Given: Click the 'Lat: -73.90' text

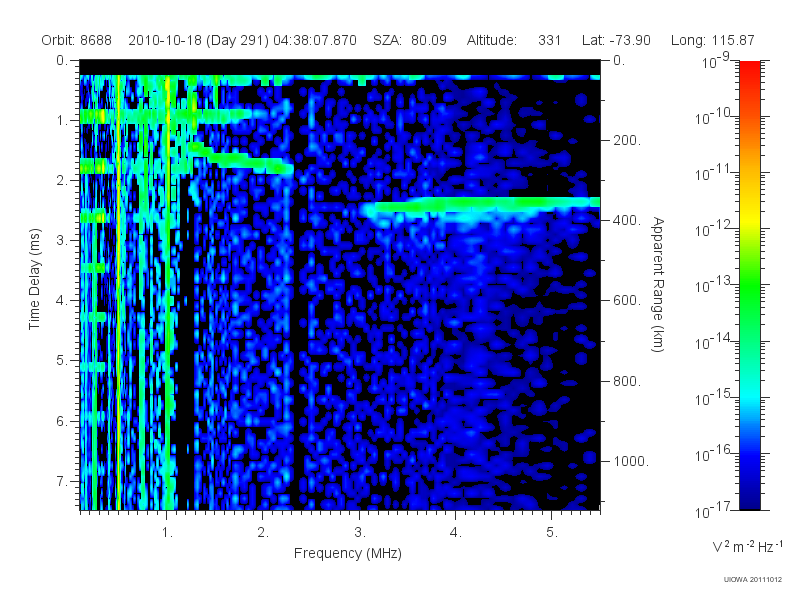Looking at the screenshot, I should pos(616,40).
